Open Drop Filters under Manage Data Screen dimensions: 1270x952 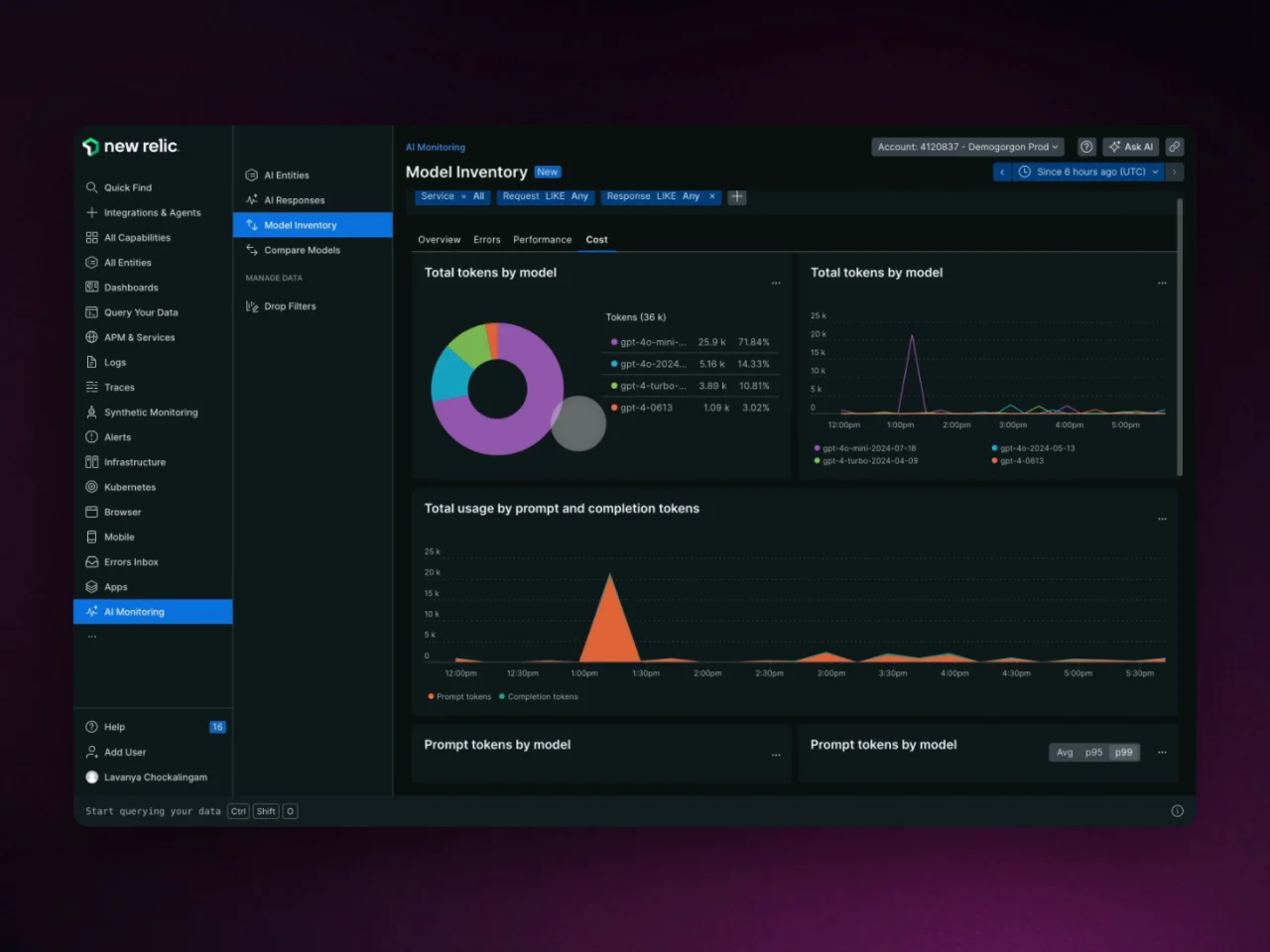point(290,306)
